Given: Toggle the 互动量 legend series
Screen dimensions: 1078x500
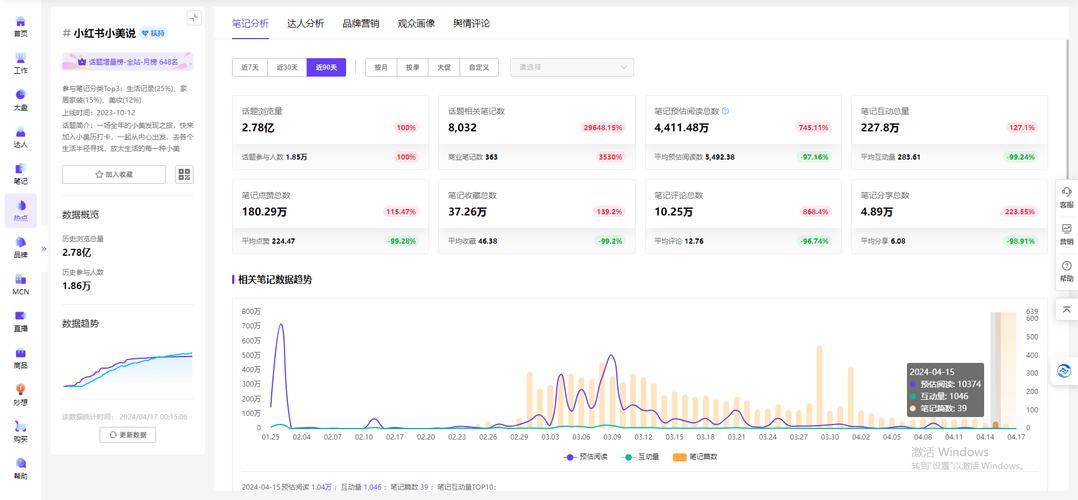Looking at the screenshot, I should [643, 456].
